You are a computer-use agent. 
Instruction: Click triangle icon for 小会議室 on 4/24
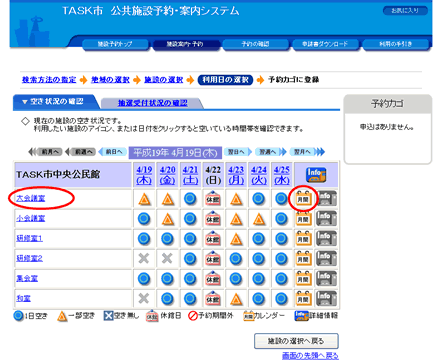pyautogui.click(x=259, y=219)
